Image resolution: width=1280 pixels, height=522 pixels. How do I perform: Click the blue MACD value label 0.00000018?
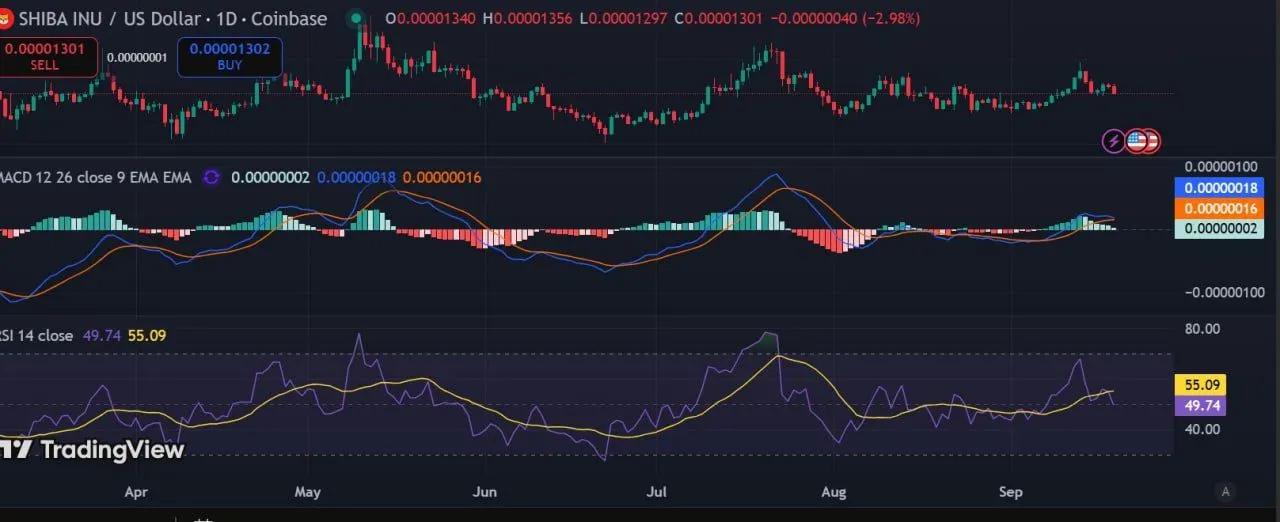(356, 177)
